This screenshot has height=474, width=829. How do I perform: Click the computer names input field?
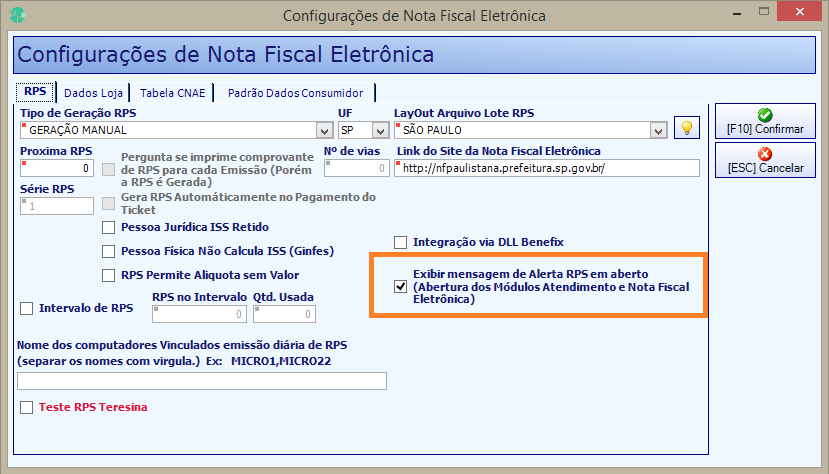point(202,381)
